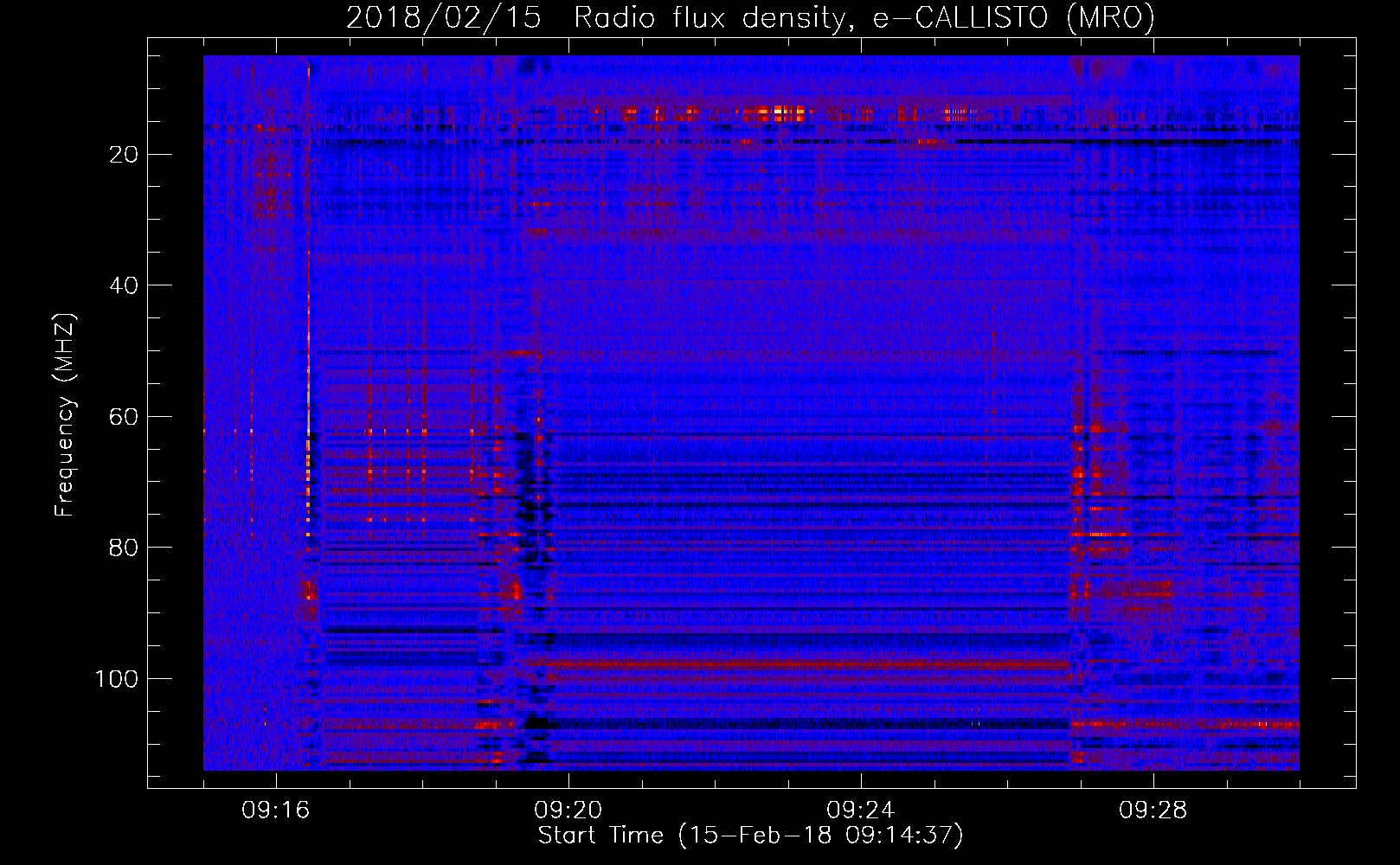1400x865 pixels.
Task: Click the 09:20 time tick label
Action: pos(568,811)
